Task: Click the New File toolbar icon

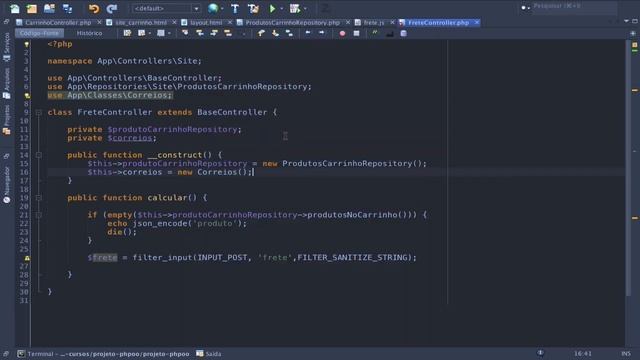Action: (15, 8)
